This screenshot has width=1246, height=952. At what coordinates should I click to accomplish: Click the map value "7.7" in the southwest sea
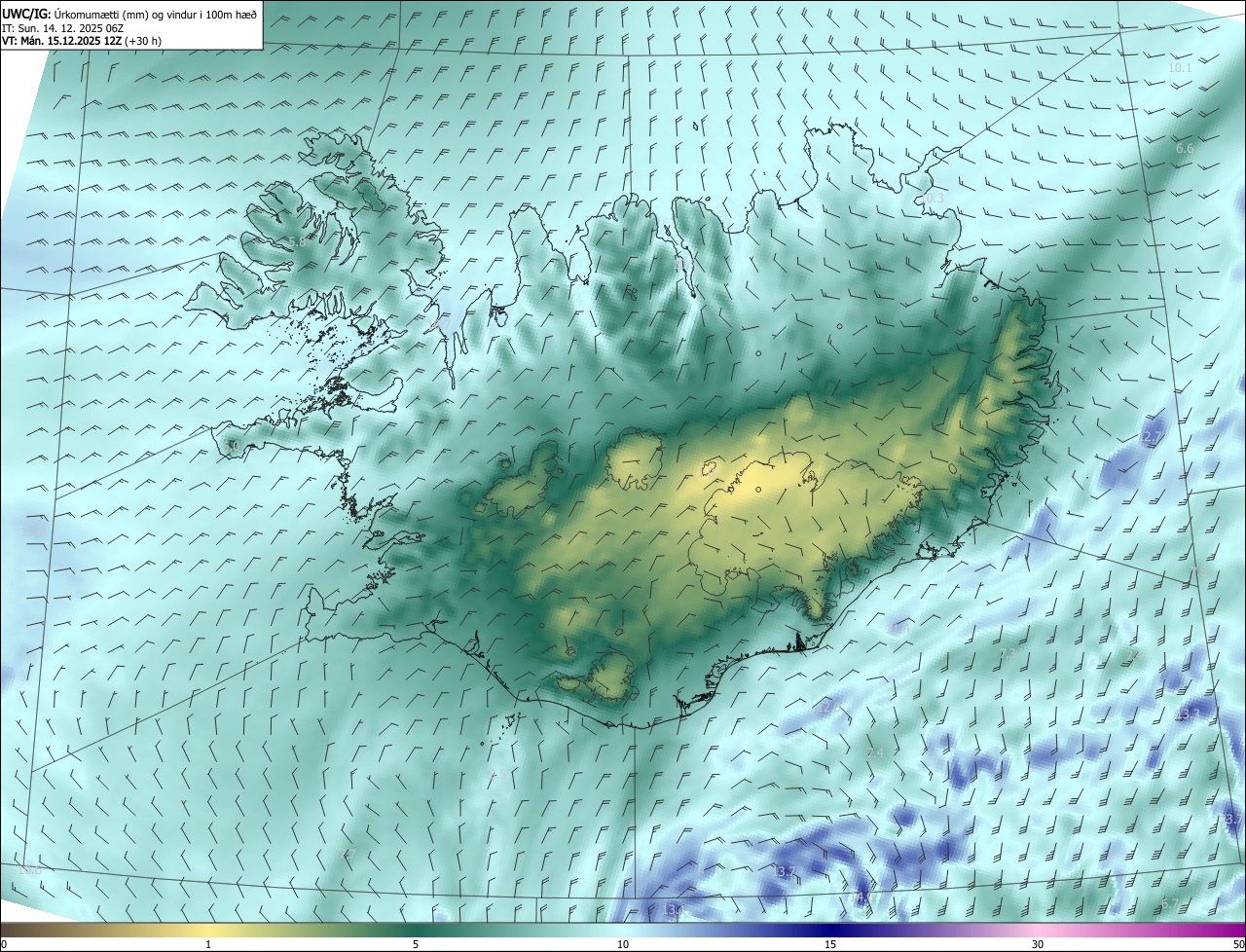[348, 854]
